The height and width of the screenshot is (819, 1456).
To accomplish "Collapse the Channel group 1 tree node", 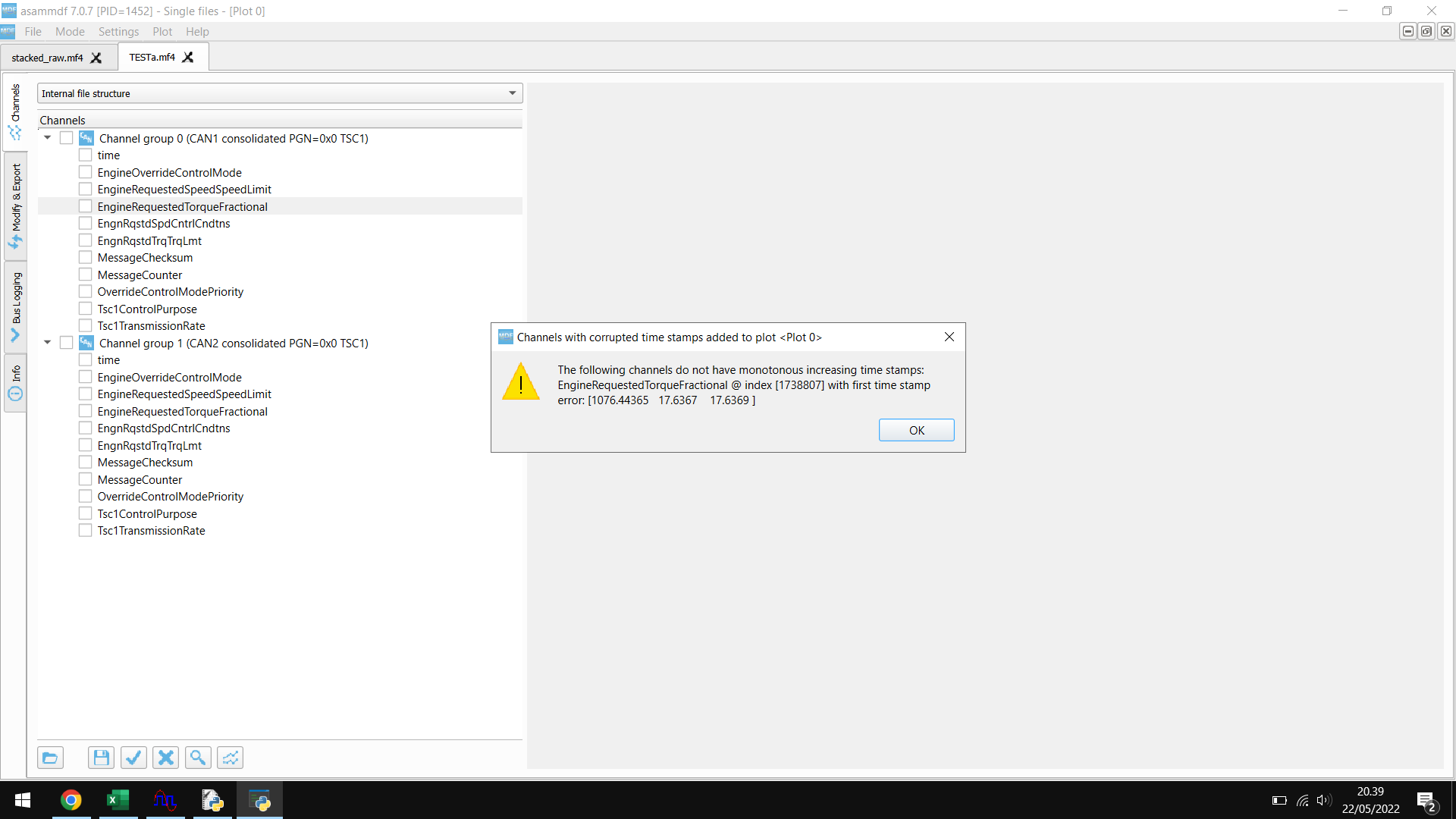I will [x=47, y=343].
